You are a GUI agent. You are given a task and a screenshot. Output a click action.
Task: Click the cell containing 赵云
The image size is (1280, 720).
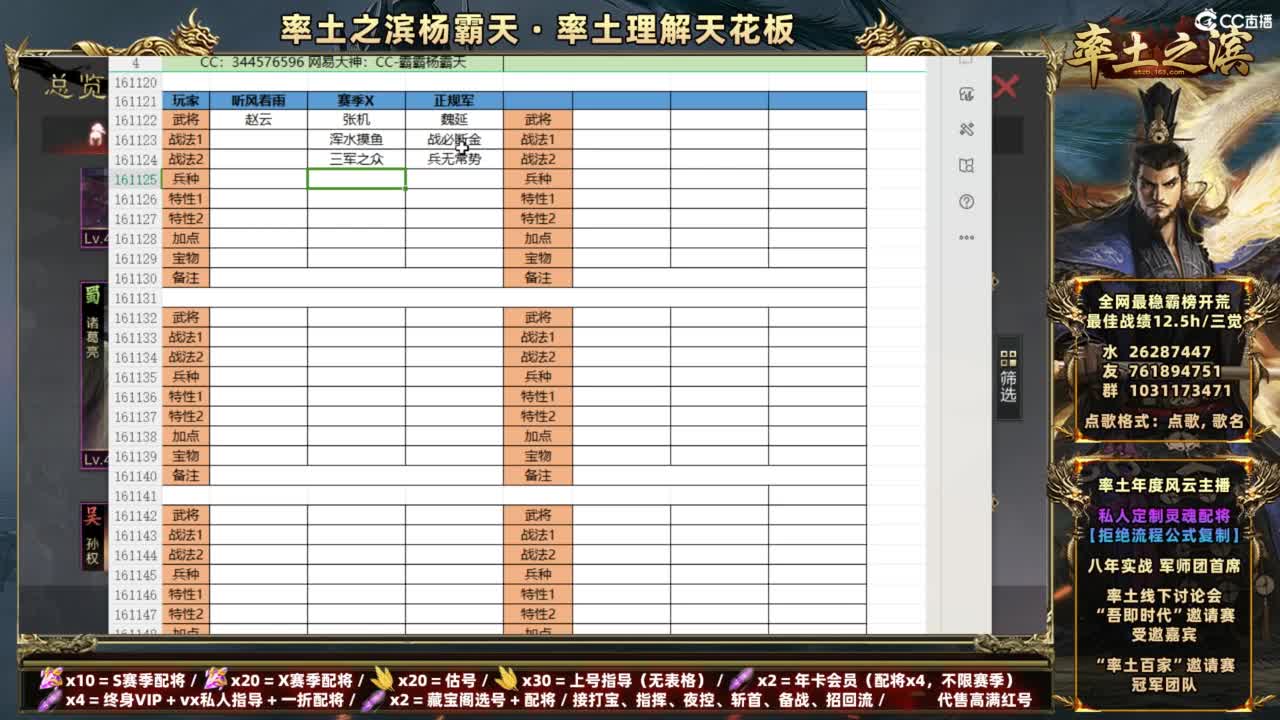[258, 119]
